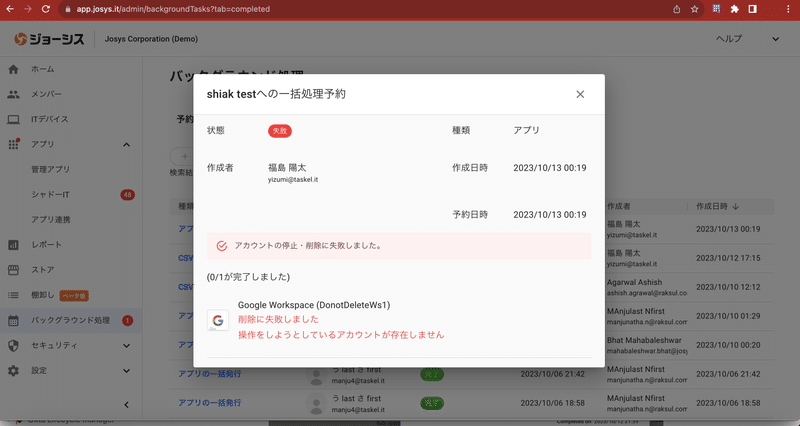This screenshot has height=426, width=800.
Task: Click the 棚卸し list icon
Action: click(x=14, y=295)
